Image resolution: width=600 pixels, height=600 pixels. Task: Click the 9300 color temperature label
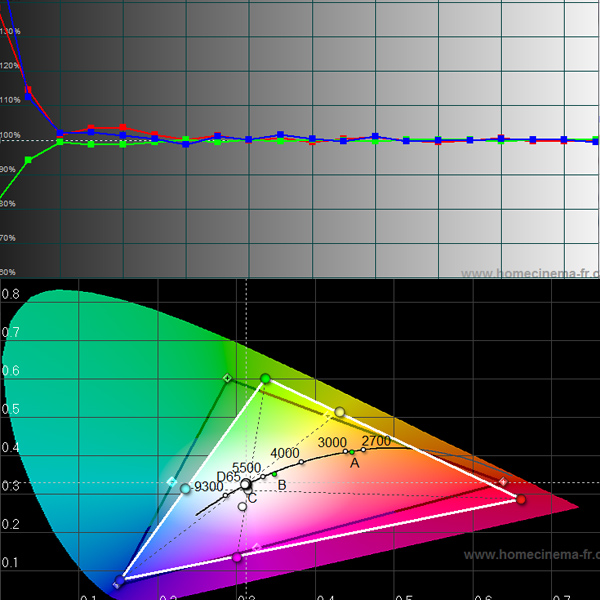[209, 486]
